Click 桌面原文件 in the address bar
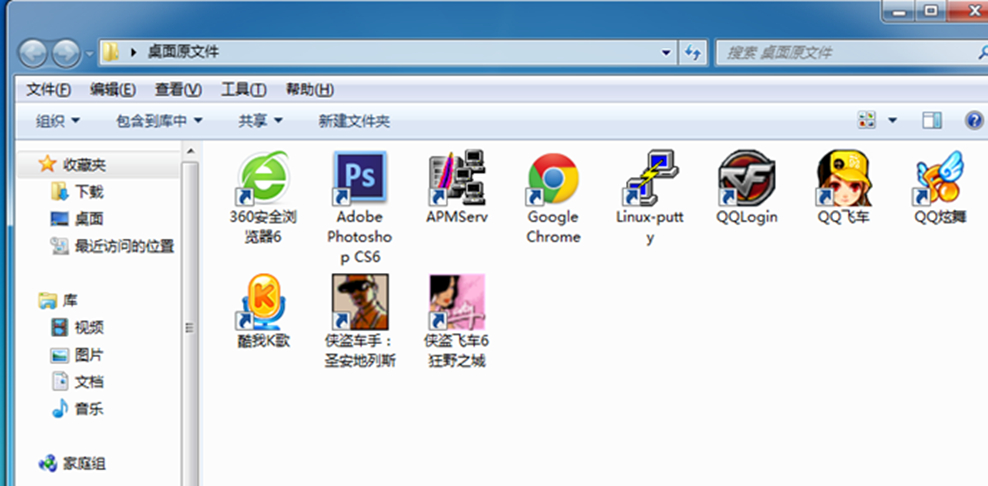Viewport: 988px width, 486px height. point(183,52)
